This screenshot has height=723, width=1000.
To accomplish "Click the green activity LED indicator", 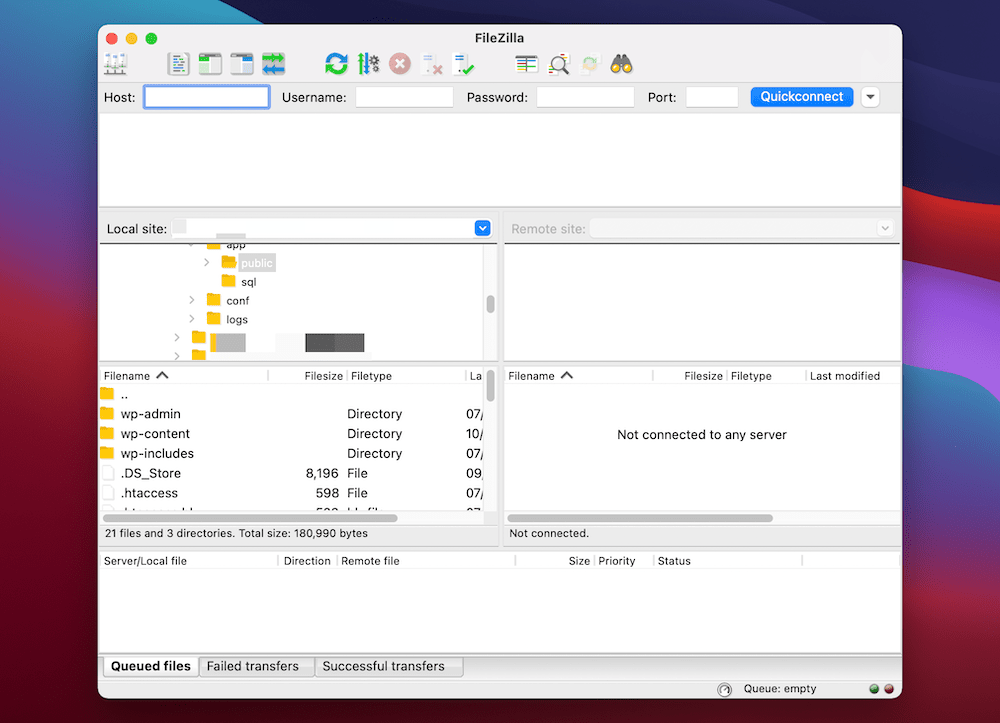I will click(874, 689).
